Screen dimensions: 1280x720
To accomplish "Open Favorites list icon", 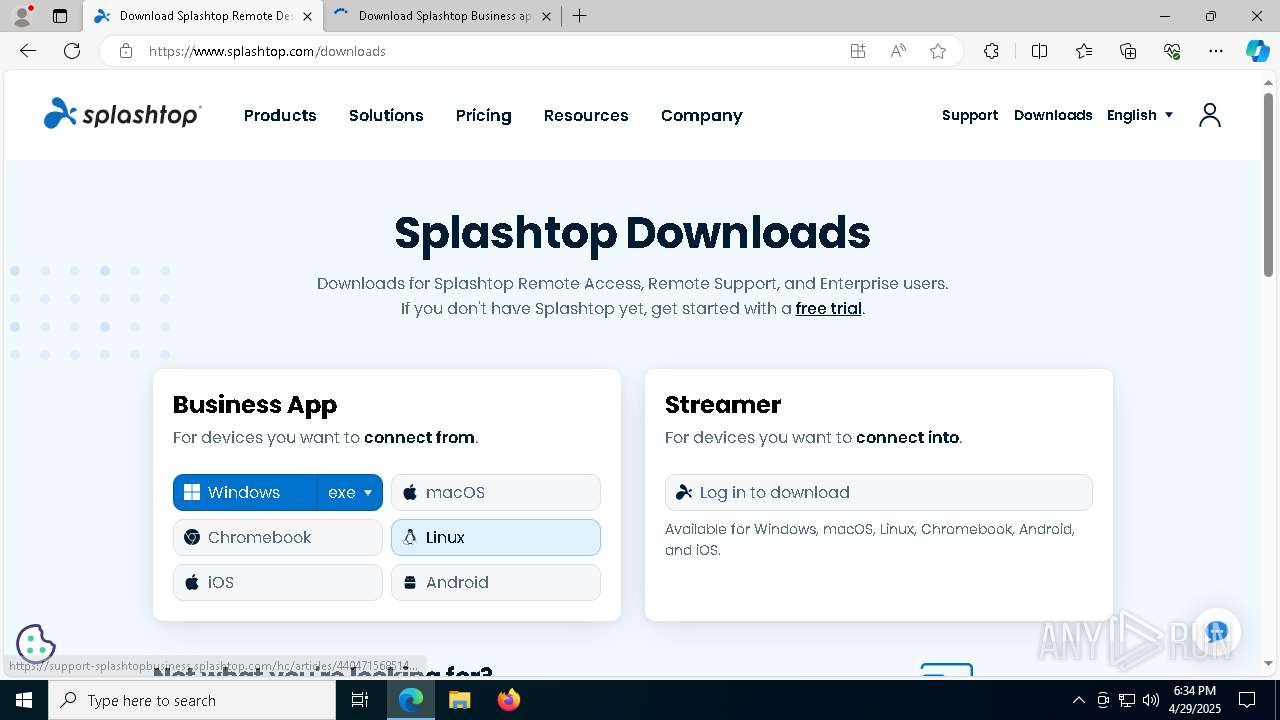I will (x=1084, y=51).
